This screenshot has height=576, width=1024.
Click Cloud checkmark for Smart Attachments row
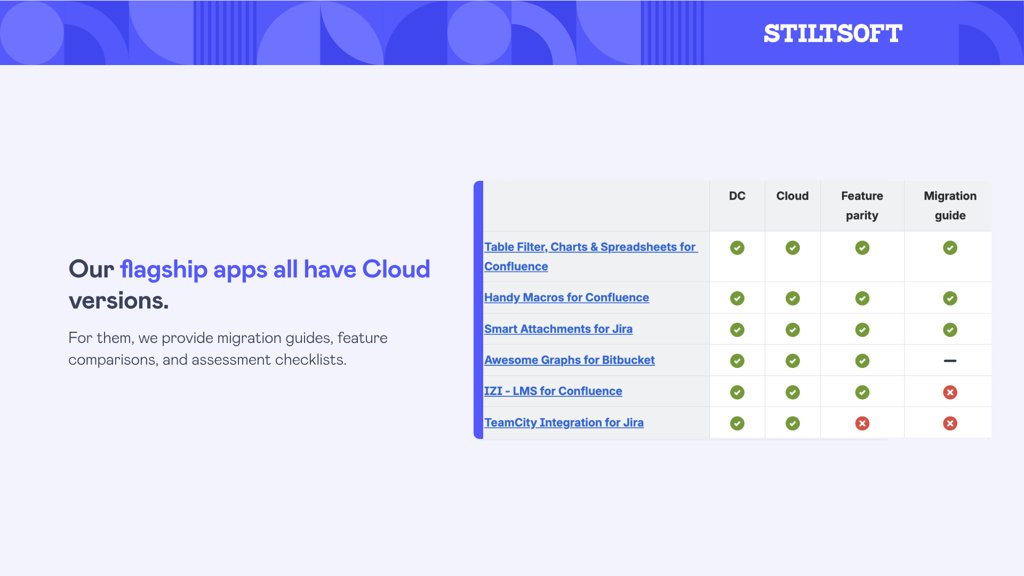point(792,329)
